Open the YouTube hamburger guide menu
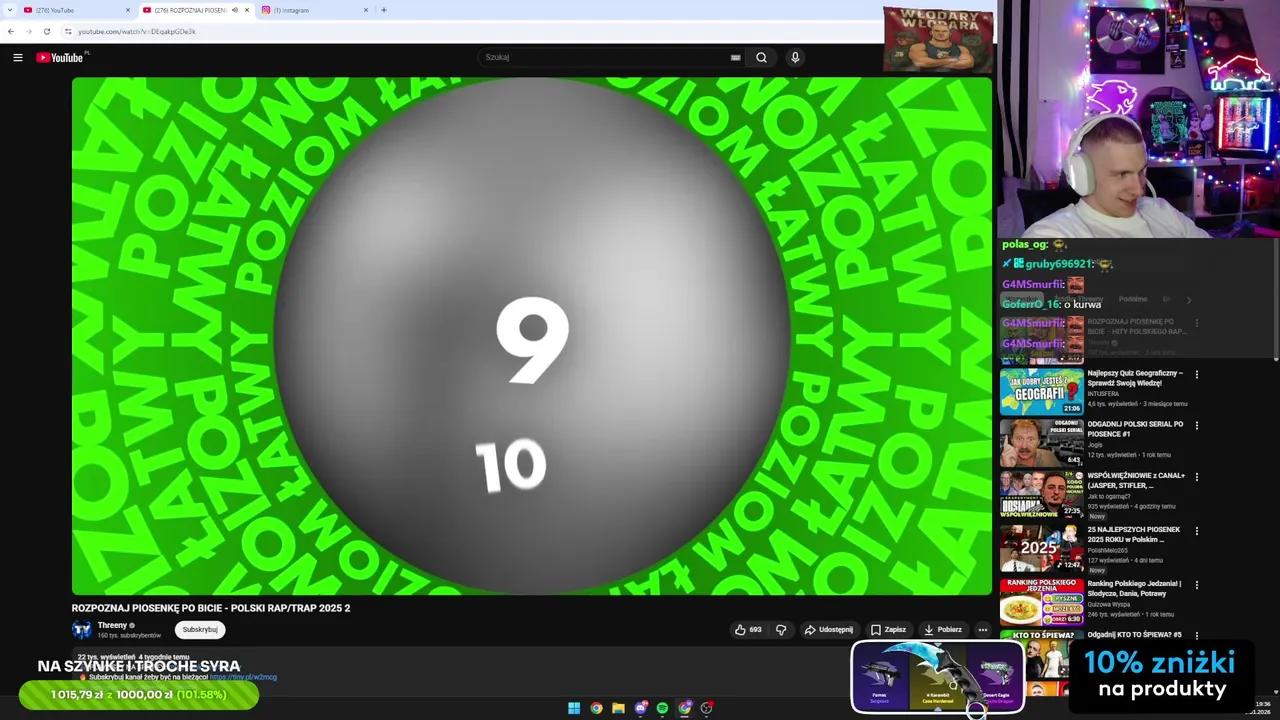This screenshot has width=1280, height=720. pos(17,57)
